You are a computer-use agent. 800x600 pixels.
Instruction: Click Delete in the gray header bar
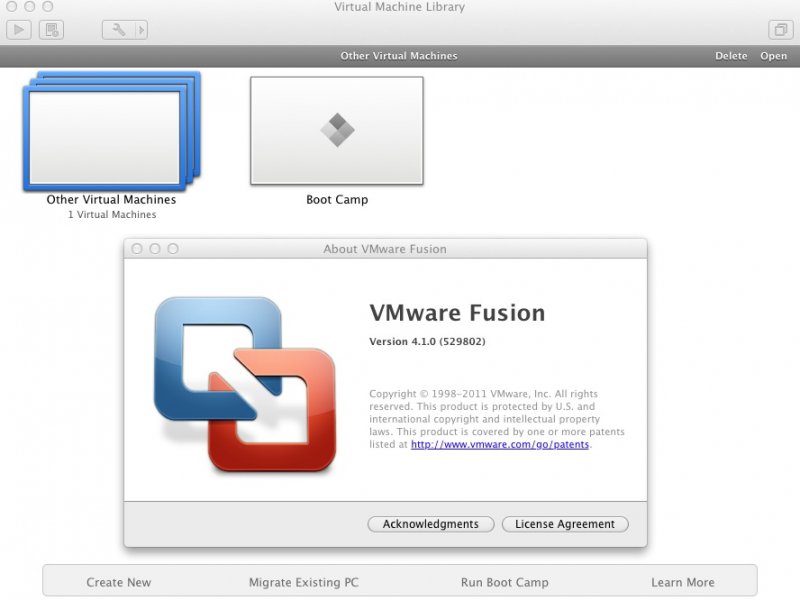point(731,56)
